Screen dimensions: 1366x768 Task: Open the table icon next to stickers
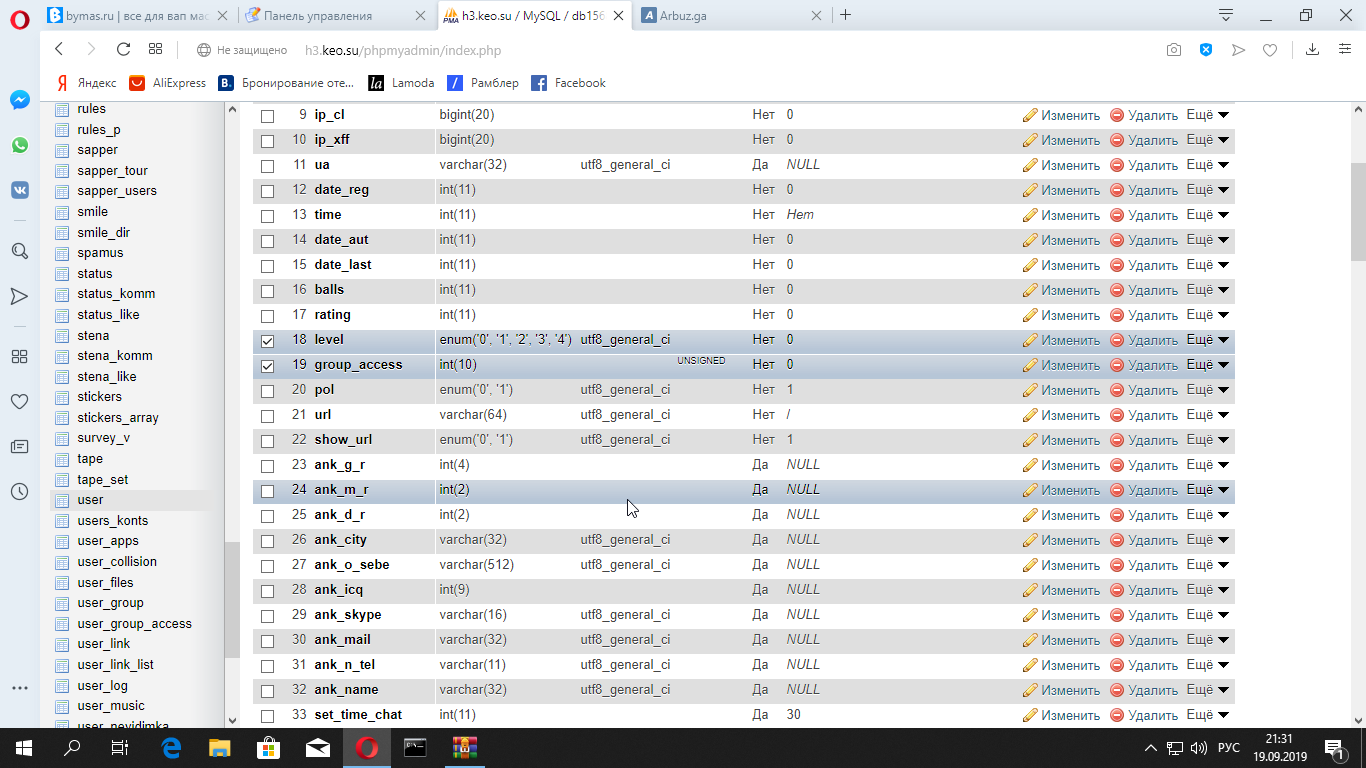point(62,397)
